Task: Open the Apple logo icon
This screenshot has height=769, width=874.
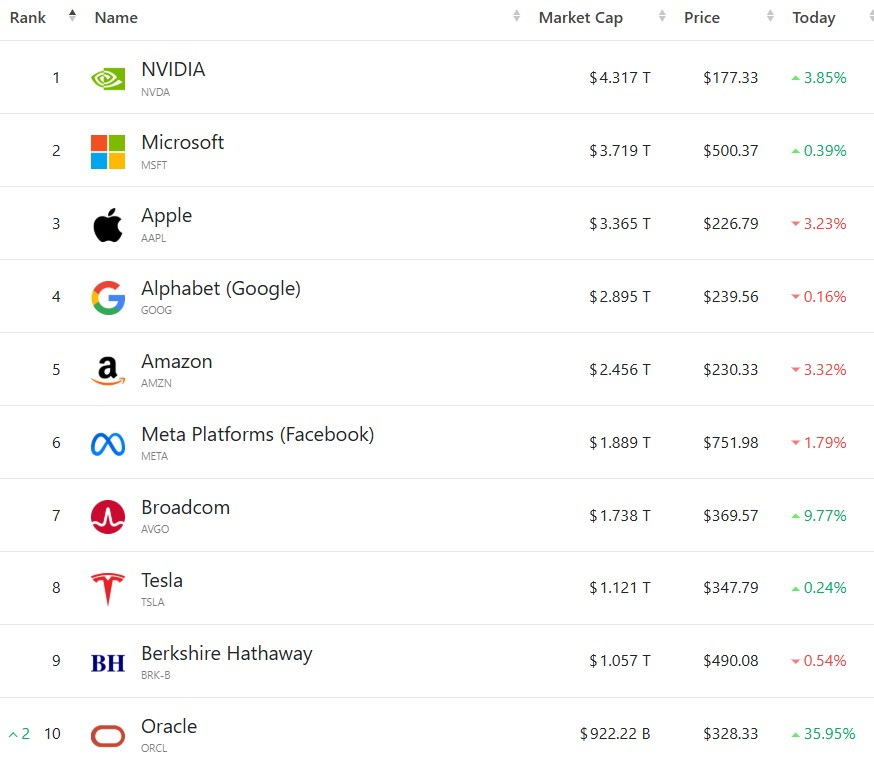Action: pyautogui.click(x=108, y=225)
